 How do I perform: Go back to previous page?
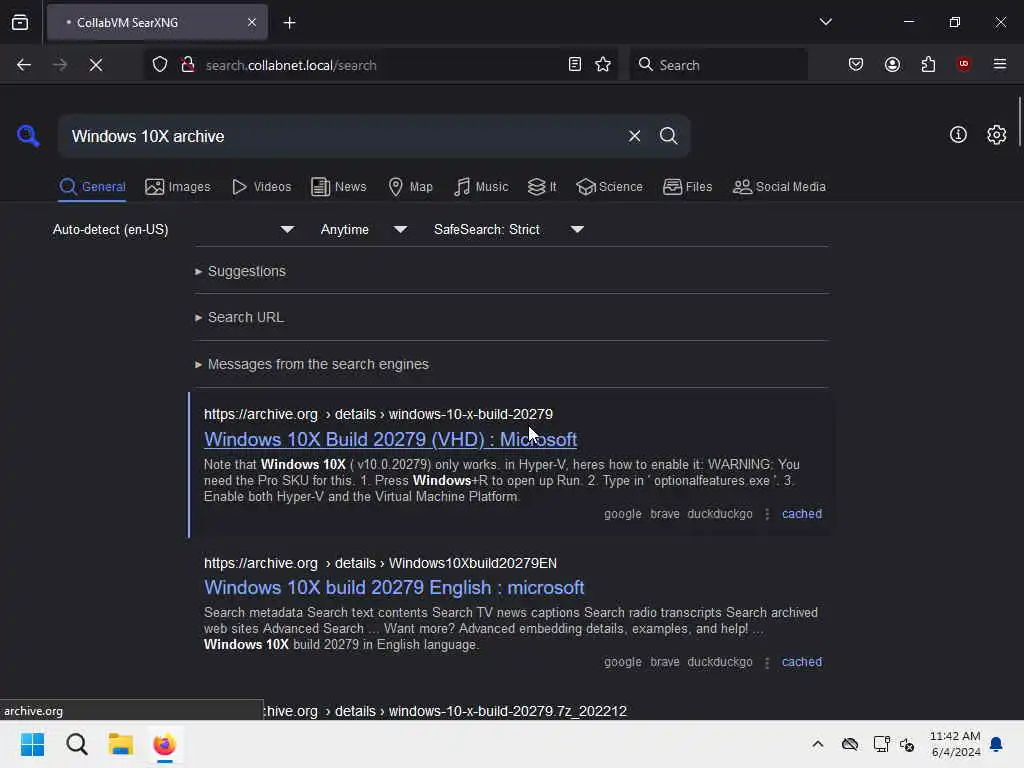coord(24,65)
